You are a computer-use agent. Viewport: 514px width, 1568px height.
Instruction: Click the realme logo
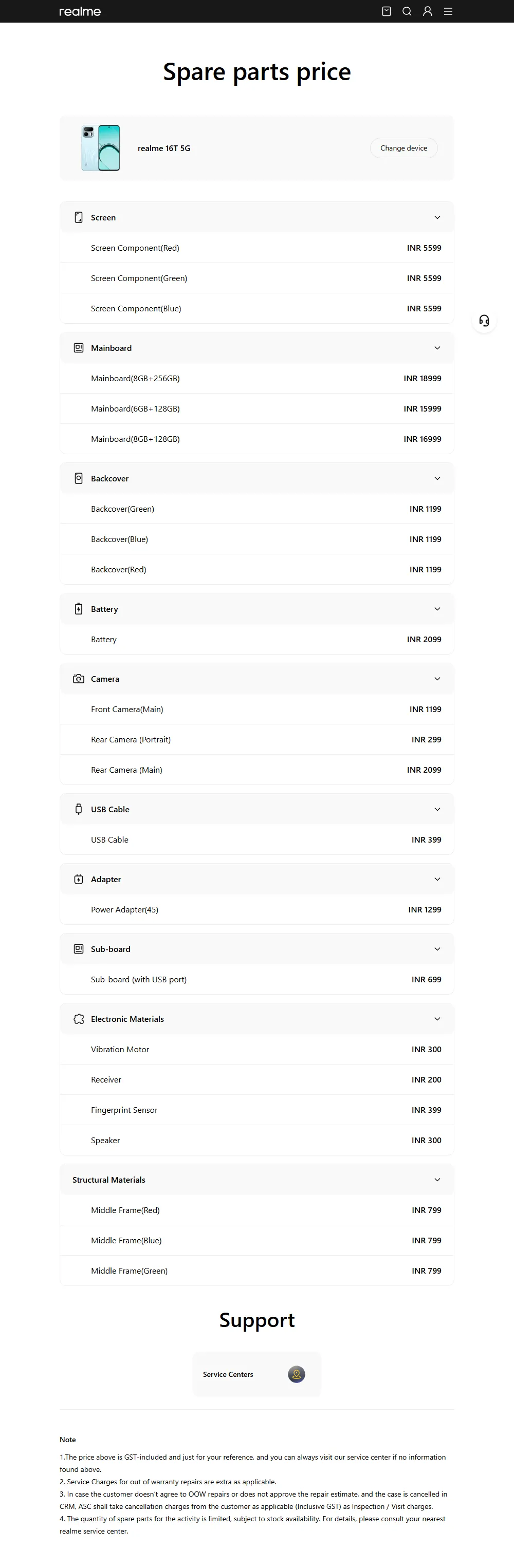point(80,12)
